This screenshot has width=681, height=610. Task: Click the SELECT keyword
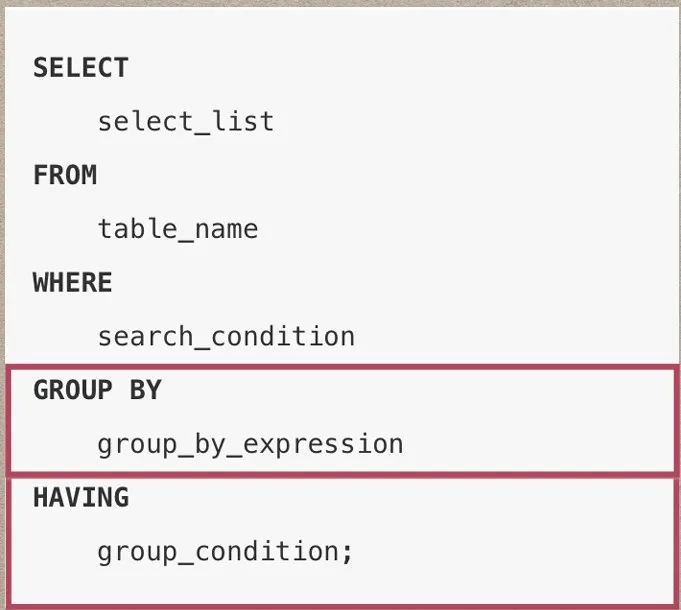pos(81,68)
